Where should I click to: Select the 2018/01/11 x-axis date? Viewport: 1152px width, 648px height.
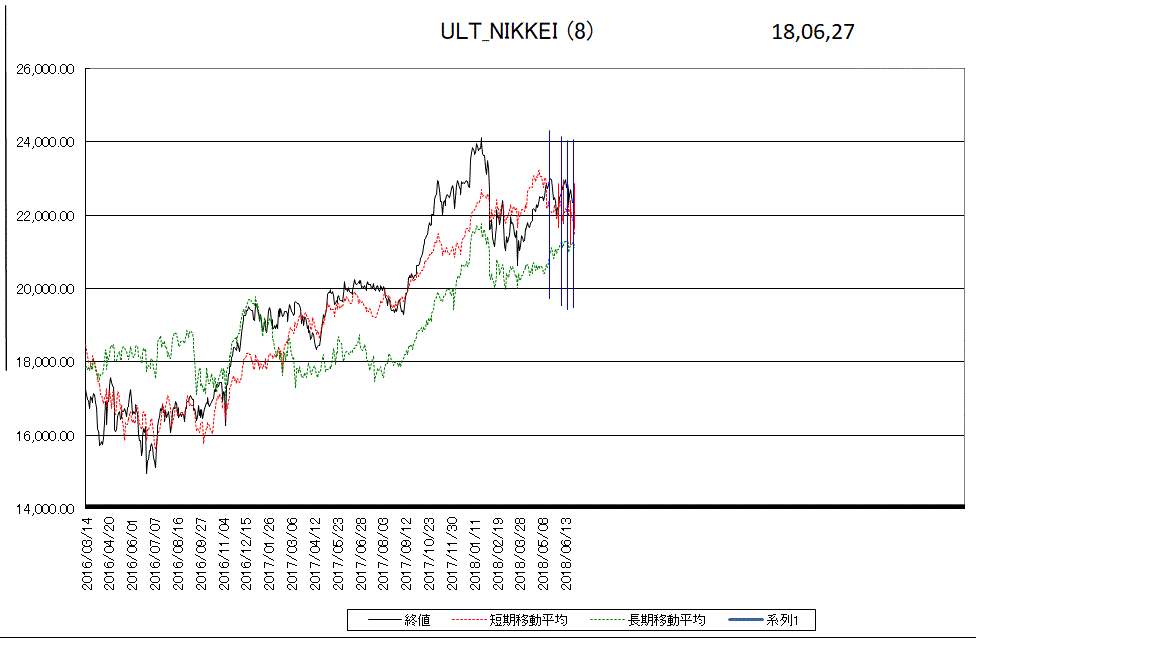click(475, 553)
